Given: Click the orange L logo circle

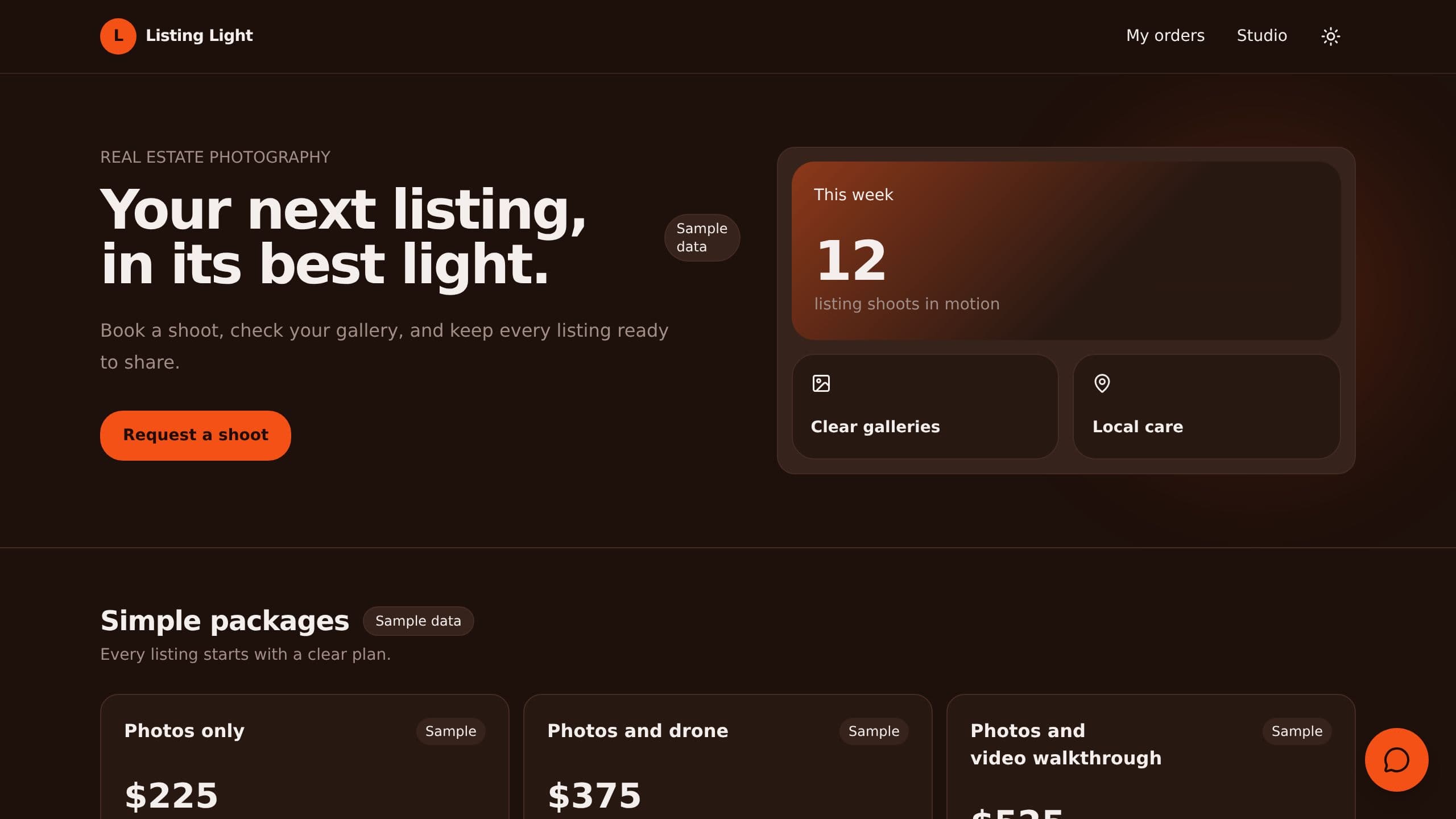Looking at the screenshot, I should pos(118,36).
